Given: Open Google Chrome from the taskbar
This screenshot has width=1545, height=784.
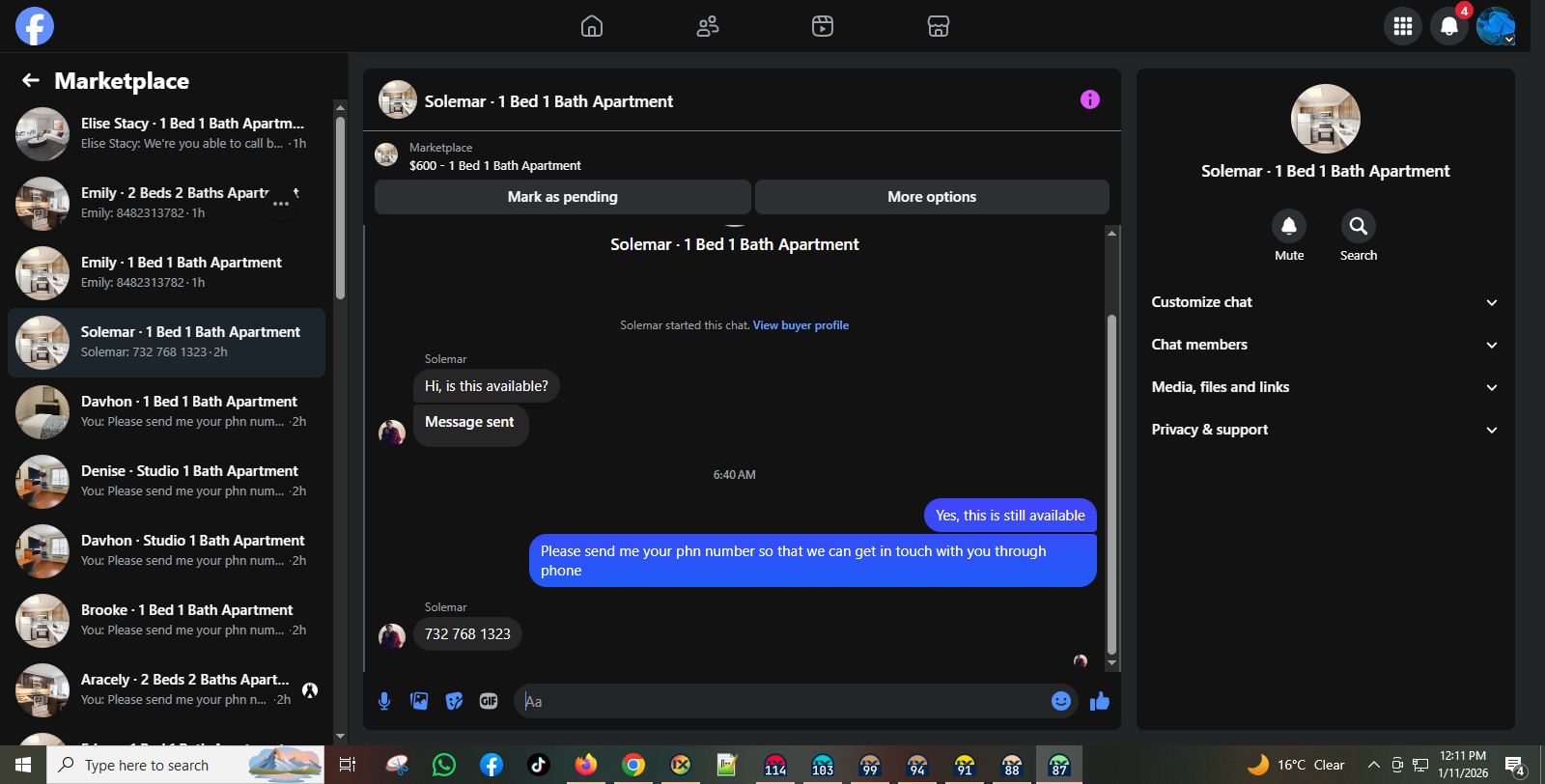Looking at the screenshot, I should click(633, 765).
